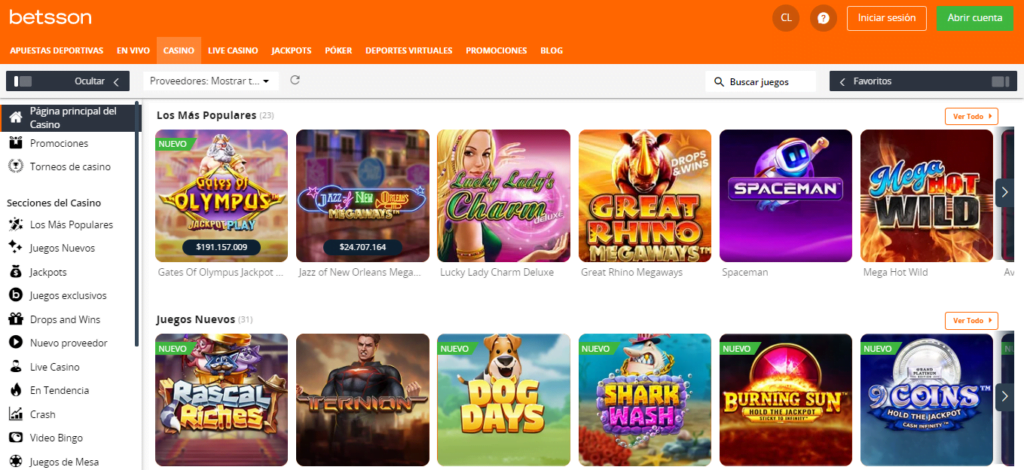Click the chart icon beside Crash
This screenshot has width=1024, height=470.
click(16, 414)
